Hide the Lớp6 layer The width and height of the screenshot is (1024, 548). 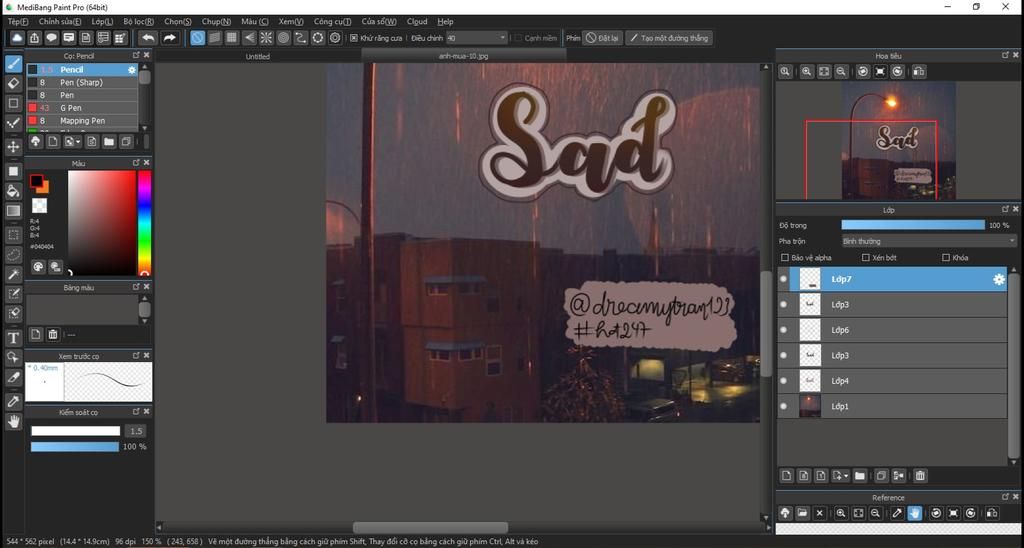point(784,330)
